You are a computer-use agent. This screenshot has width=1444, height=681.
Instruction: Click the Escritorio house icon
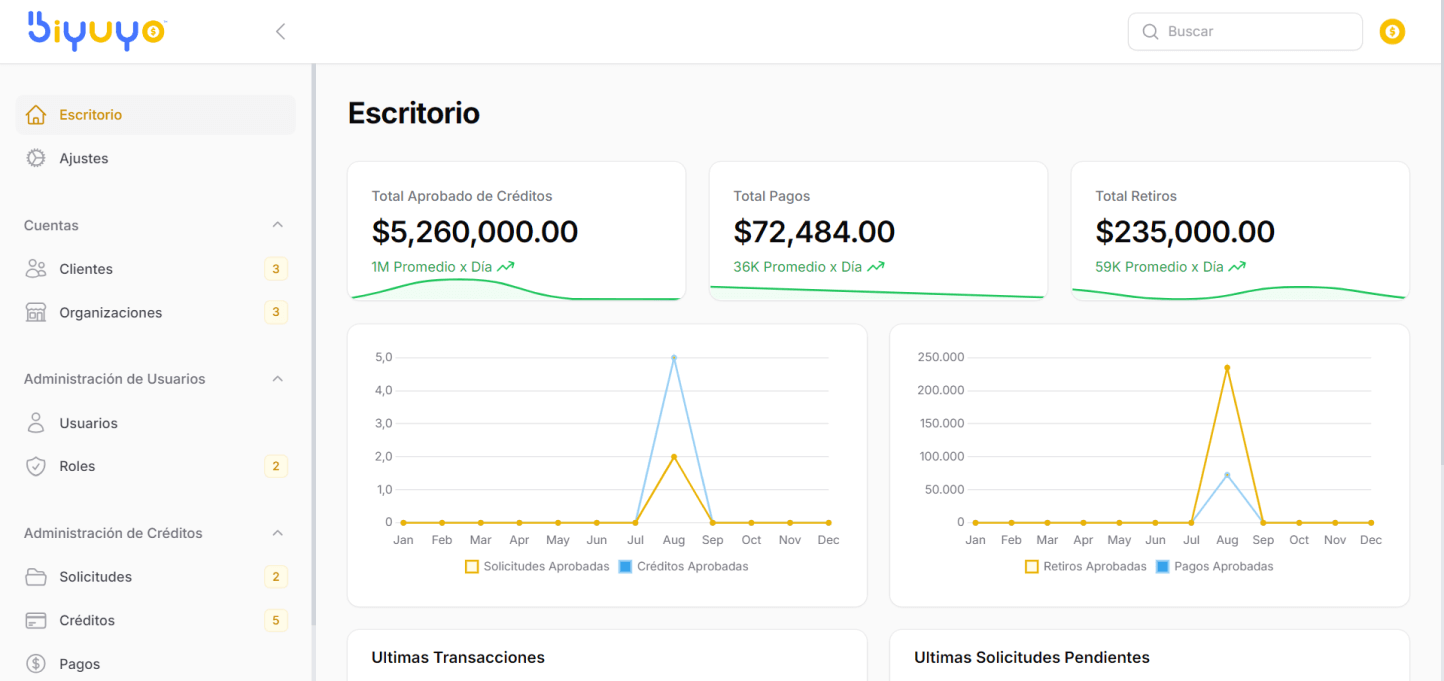(x=36, y=115)
